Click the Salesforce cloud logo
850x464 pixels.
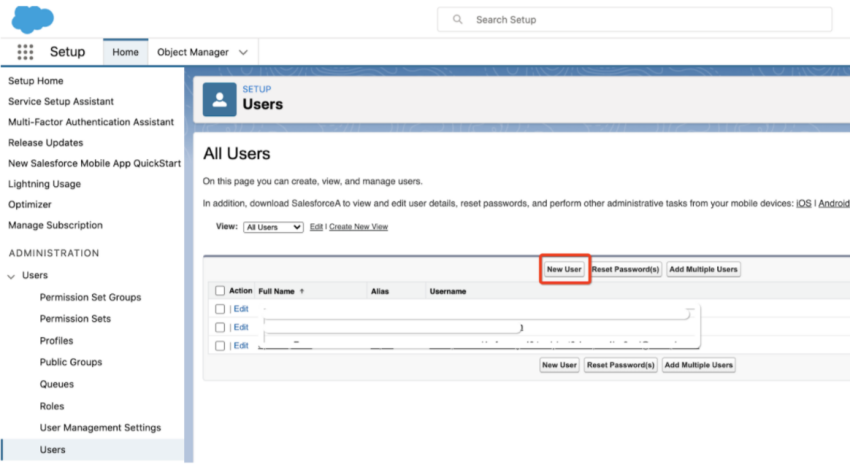(x=33, y=18)
